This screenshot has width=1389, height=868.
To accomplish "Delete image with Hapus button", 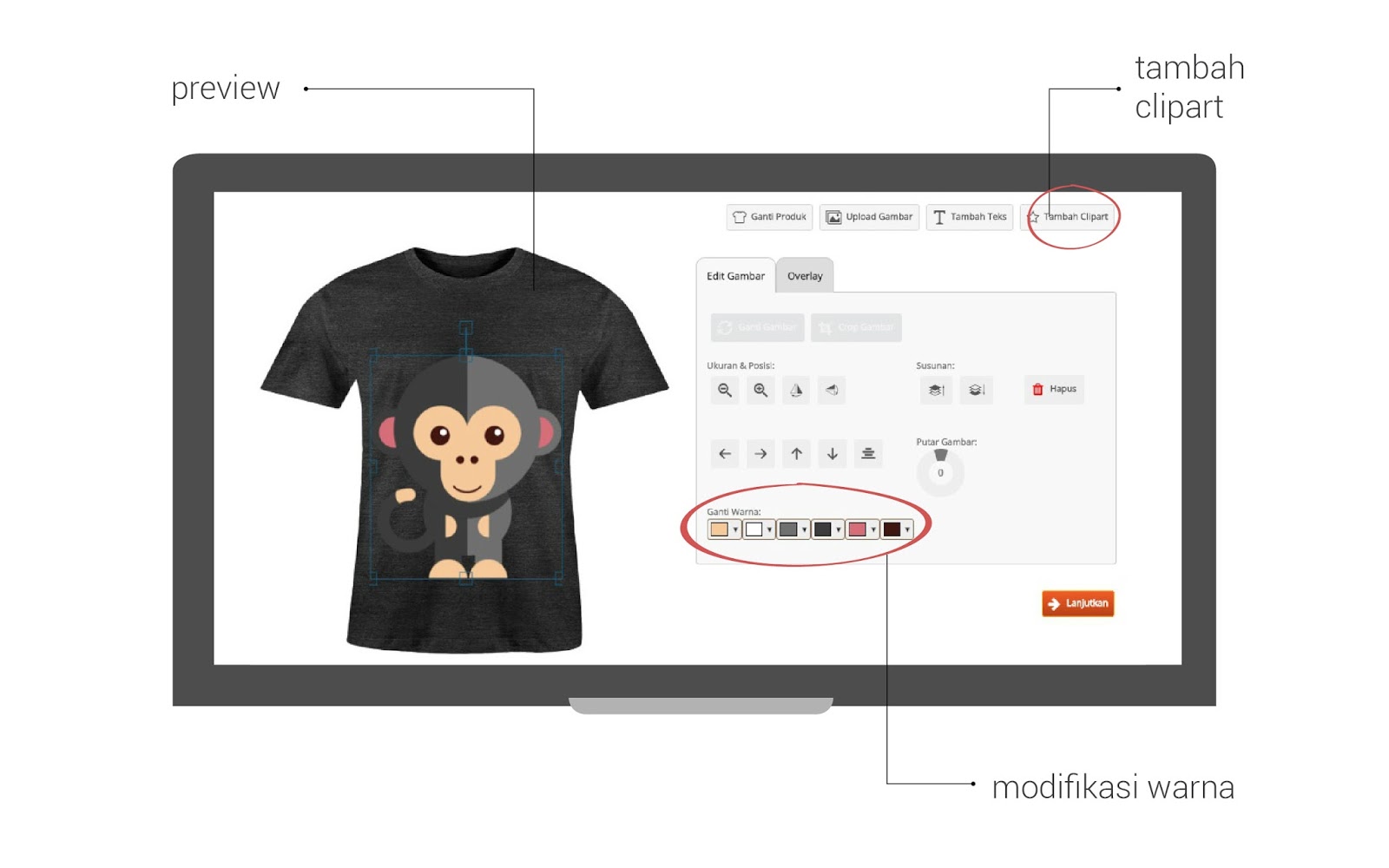I will (1054, 389).
